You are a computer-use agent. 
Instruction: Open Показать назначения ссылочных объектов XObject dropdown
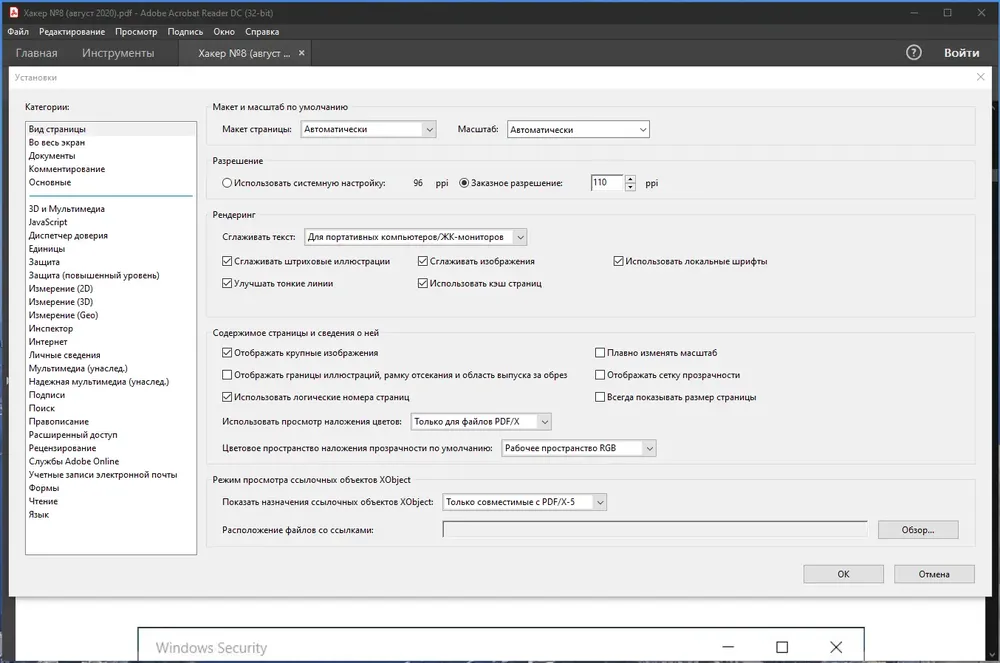click(x=524, y=502)
